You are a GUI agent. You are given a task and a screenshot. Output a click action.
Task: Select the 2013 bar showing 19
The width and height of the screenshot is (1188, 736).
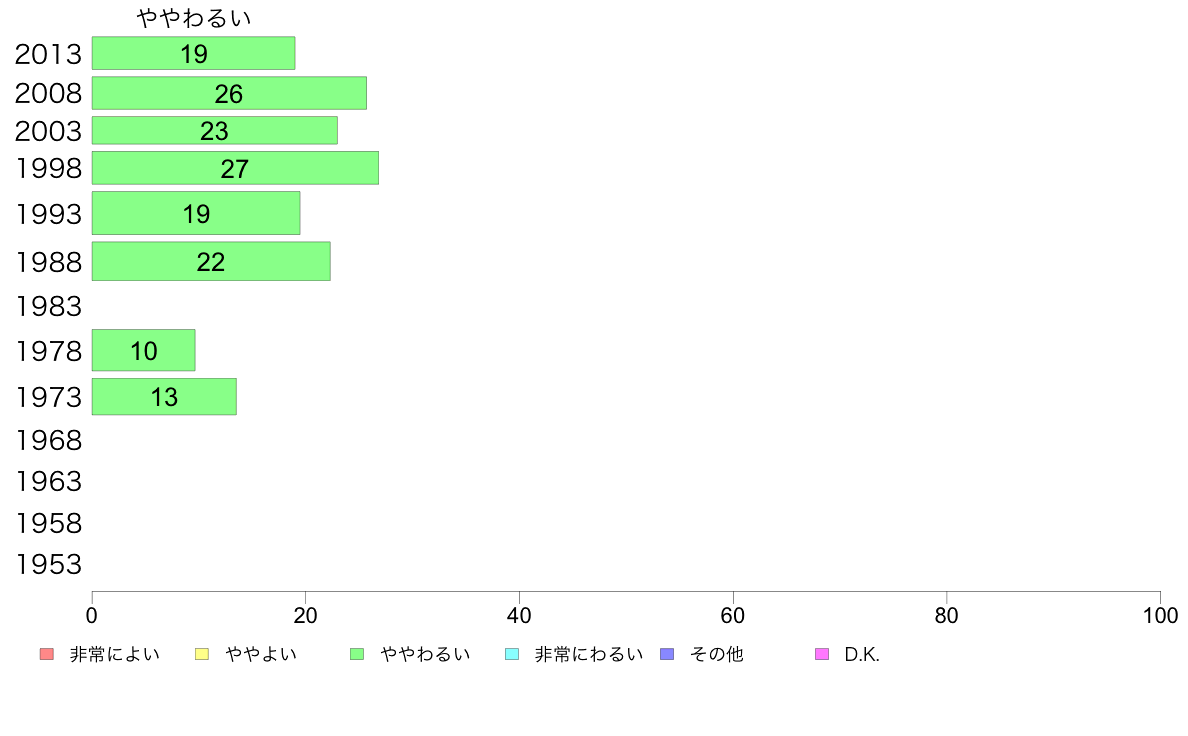click(193, 53)
